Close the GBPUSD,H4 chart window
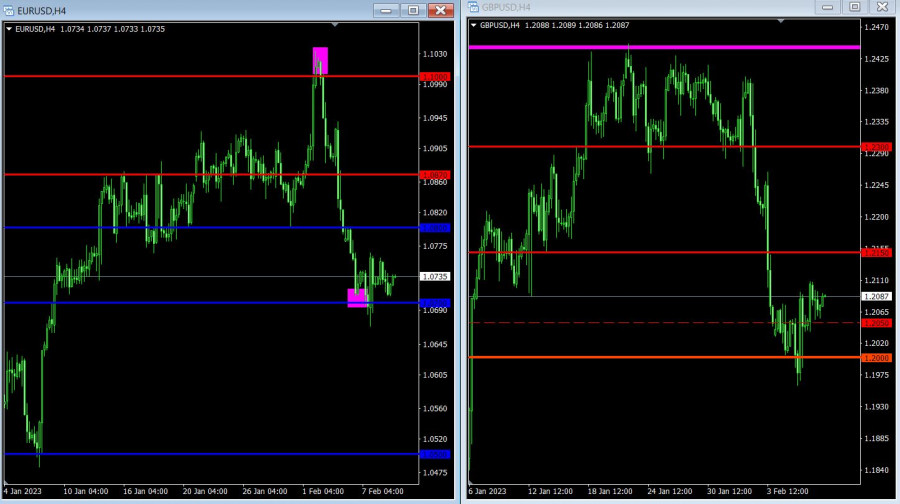Screen dimensions: 900x504 point(880,7)
